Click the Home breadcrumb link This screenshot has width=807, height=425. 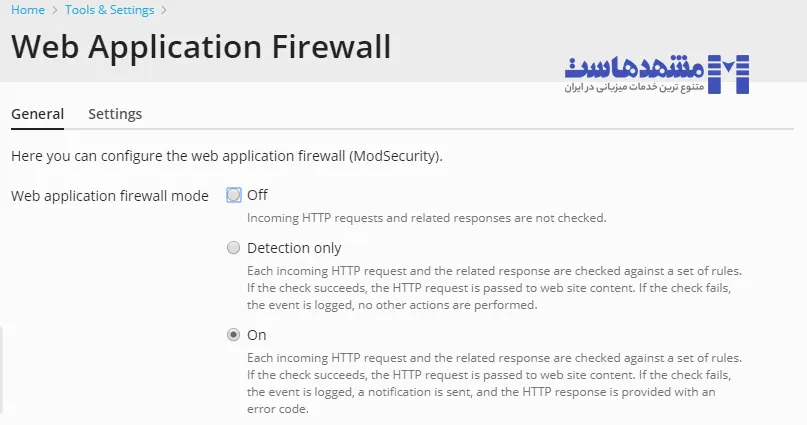pyautogui.click(x=27, y=10)
